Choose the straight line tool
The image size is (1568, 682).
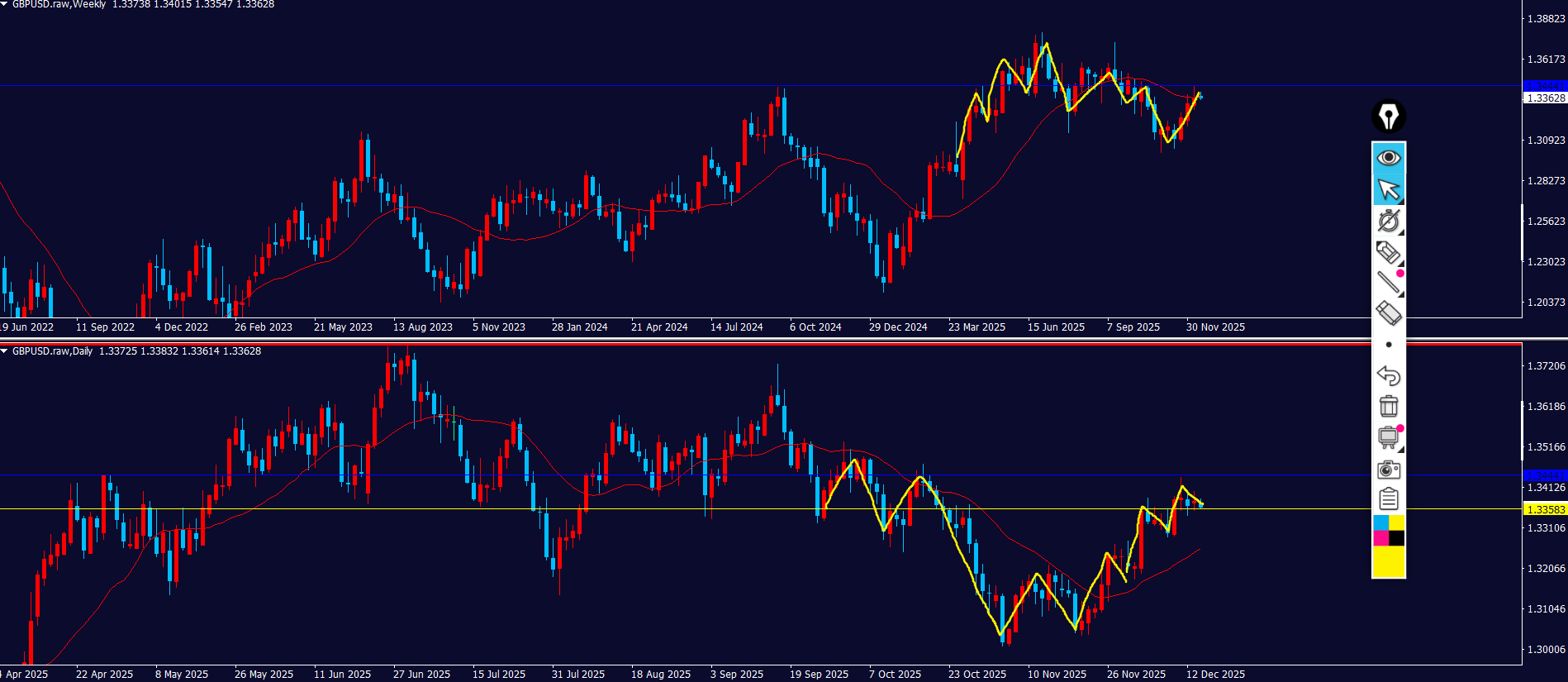[1388, 283]
